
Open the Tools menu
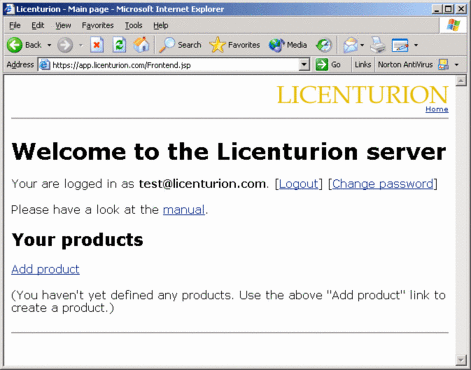coord(134,25)
